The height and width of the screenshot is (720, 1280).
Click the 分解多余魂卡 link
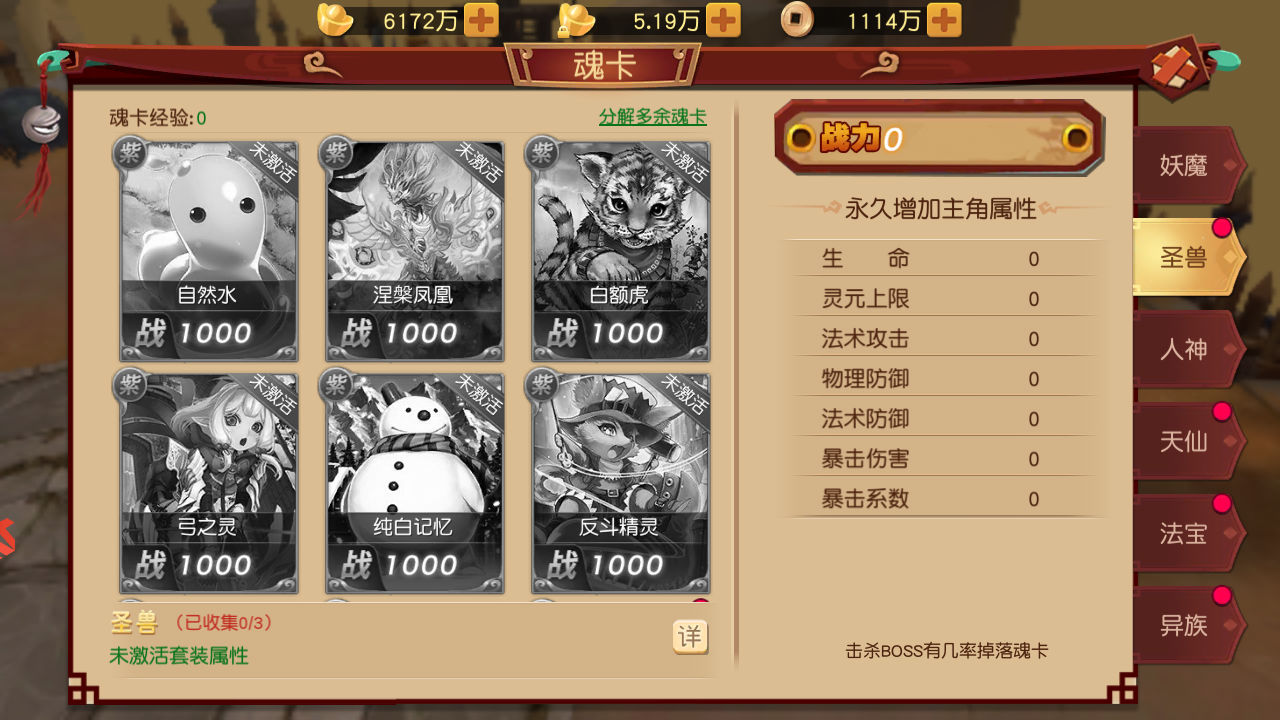click(x=653, y=116)
